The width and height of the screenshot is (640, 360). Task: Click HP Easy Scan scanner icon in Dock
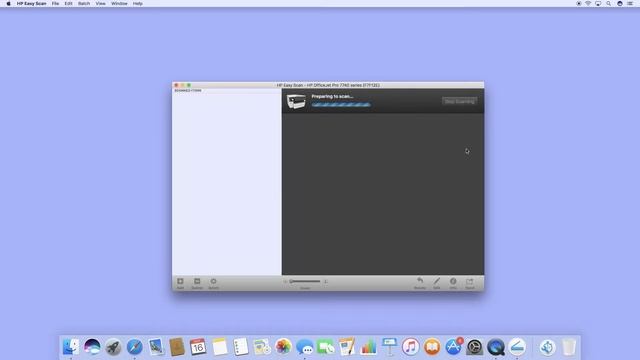517,347
